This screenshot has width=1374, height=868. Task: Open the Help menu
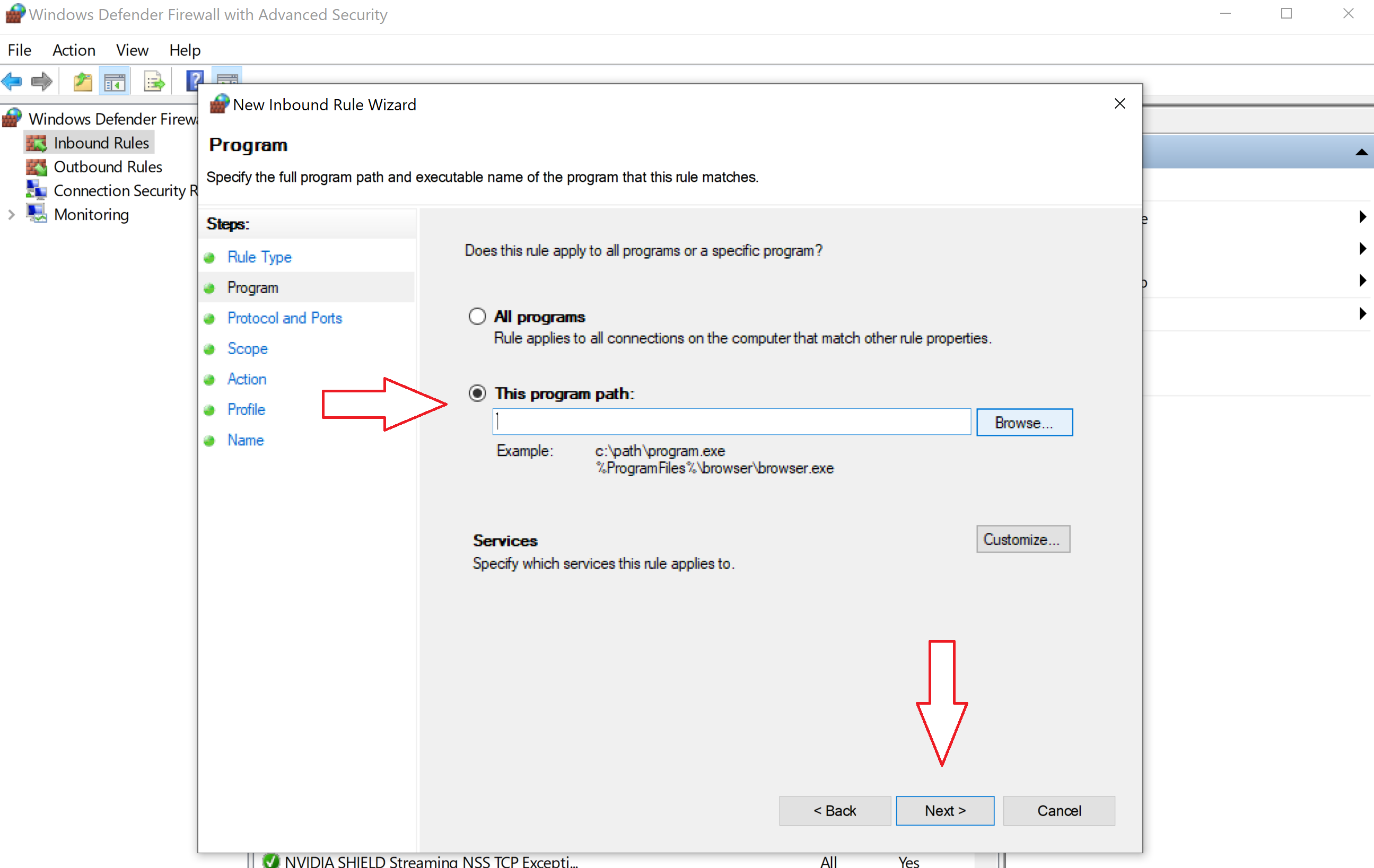pyautogui.click(x=185, y=50)
